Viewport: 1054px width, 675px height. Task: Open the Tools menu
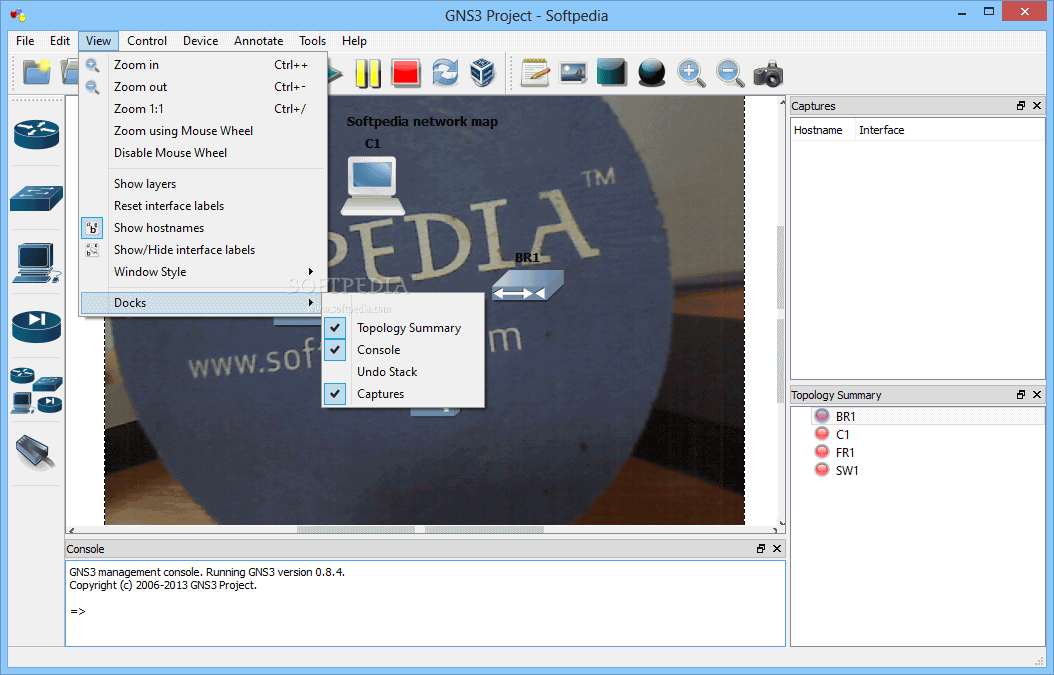click(312, 41)
